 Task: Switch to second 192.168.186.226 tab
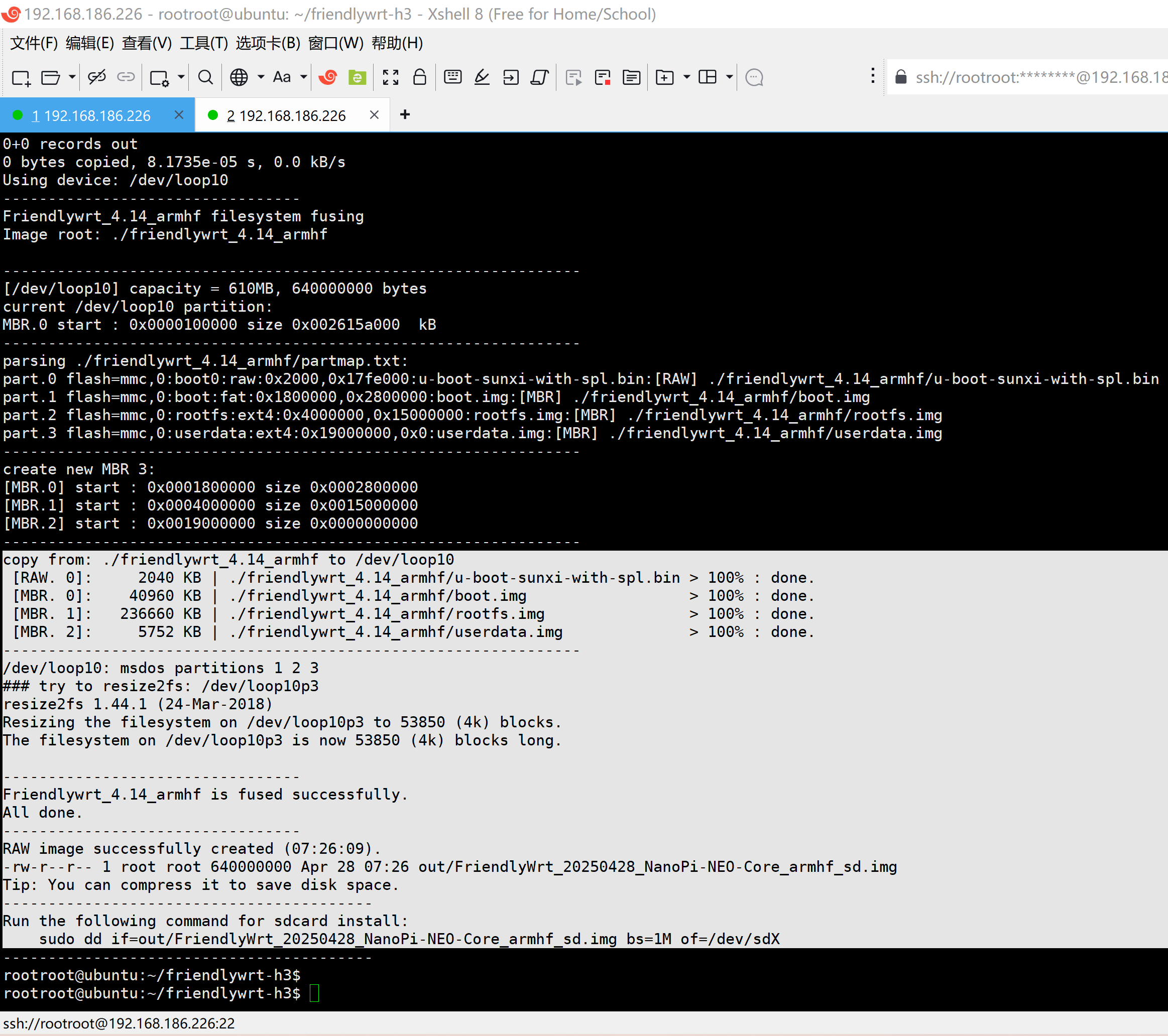pos(286,116)
